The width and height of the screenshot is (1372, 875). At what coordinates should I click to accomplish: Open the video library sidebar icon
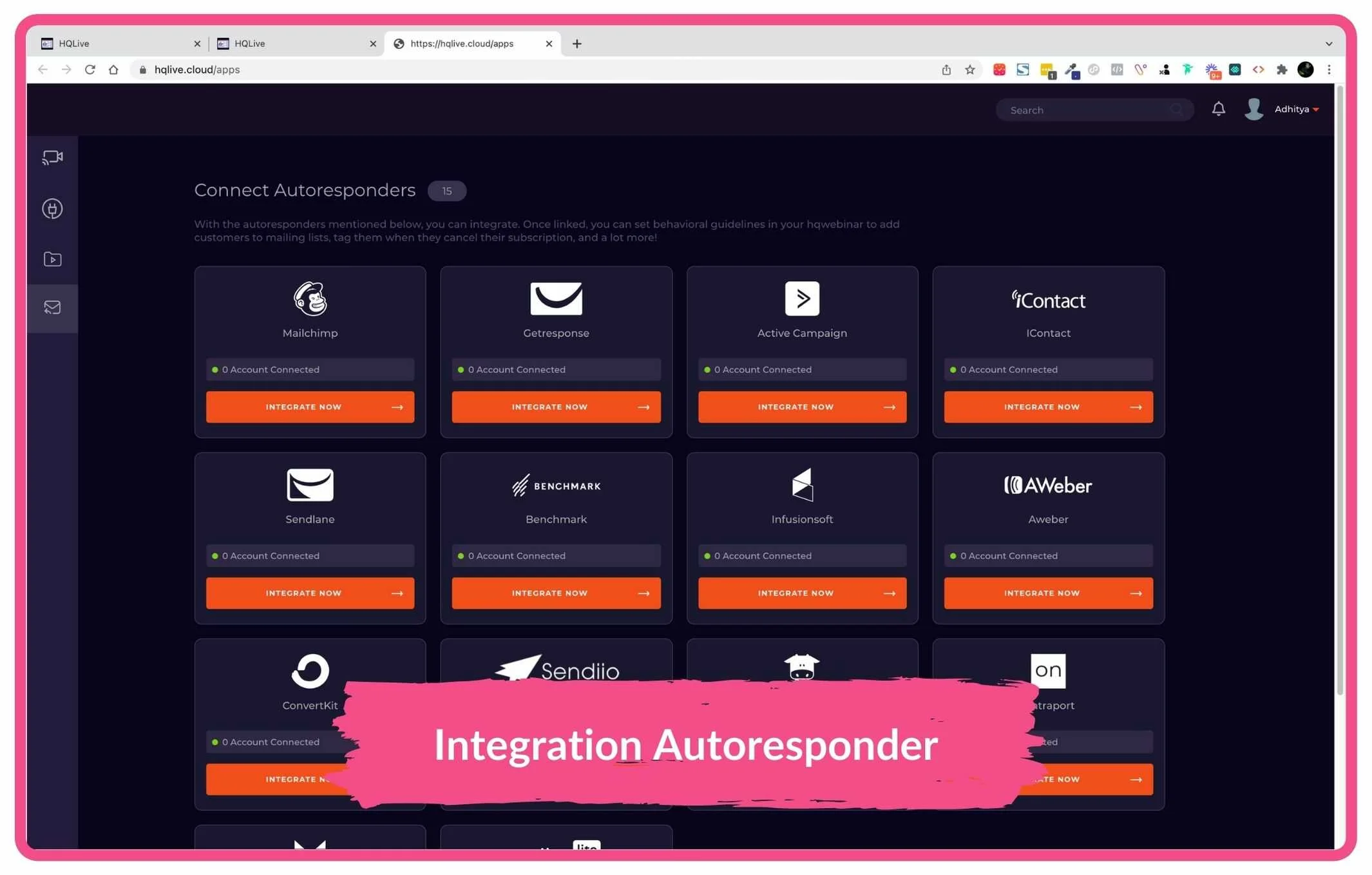[52, 259]
